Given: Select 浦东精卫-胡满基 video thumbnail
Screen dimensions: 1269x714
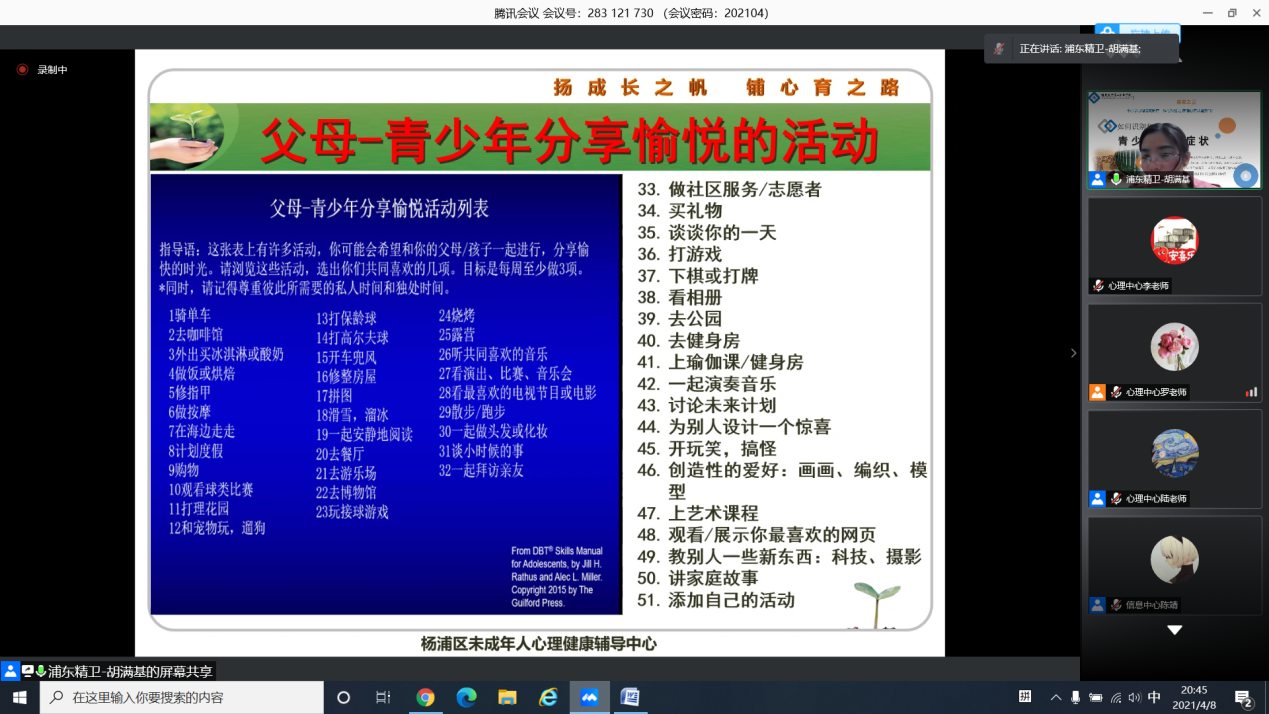Looking at the screenshot, I should (1174, 140).
